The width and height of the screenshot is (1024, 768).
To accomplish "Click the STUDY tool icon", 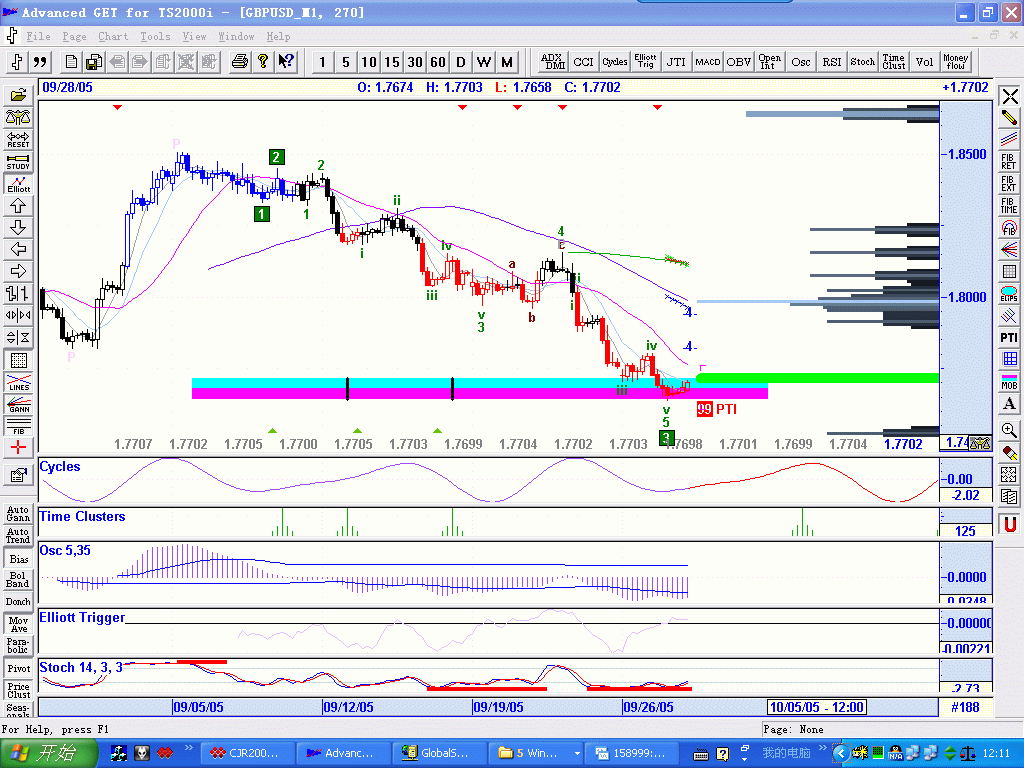I will [x=18, y=162].
